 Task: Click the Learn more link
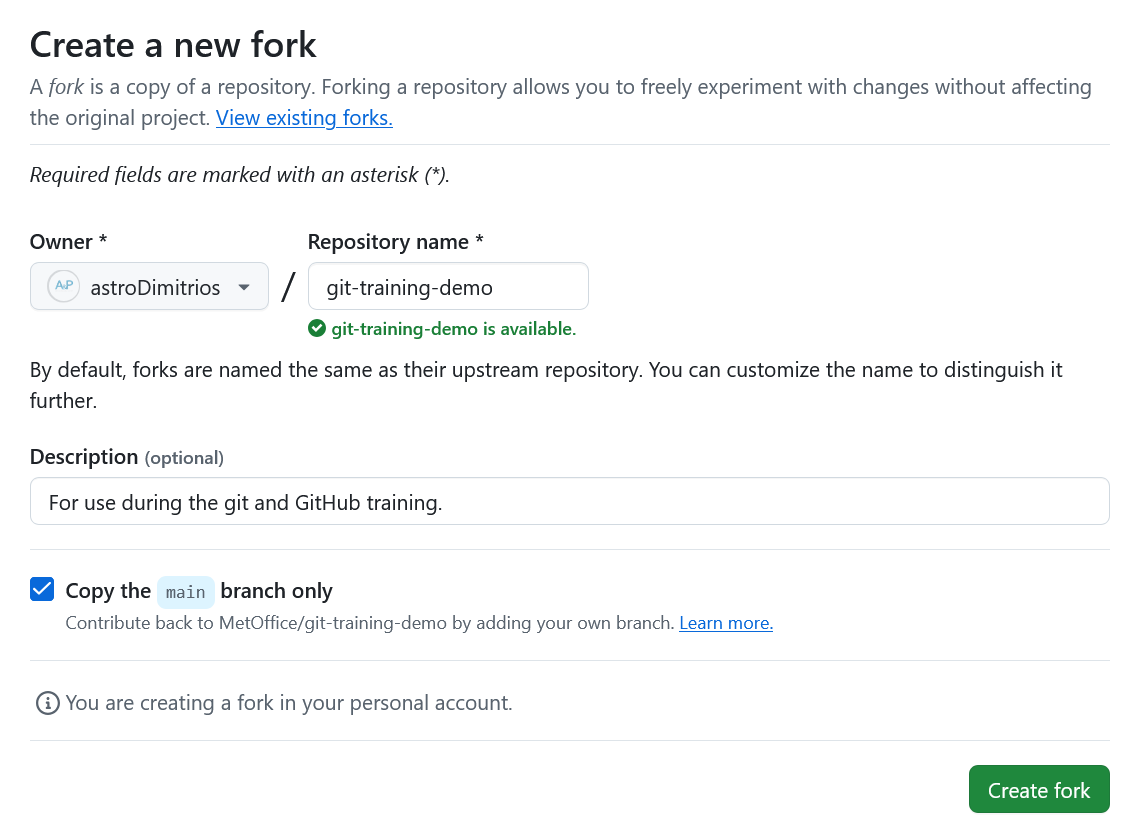[x=726, y=622]
